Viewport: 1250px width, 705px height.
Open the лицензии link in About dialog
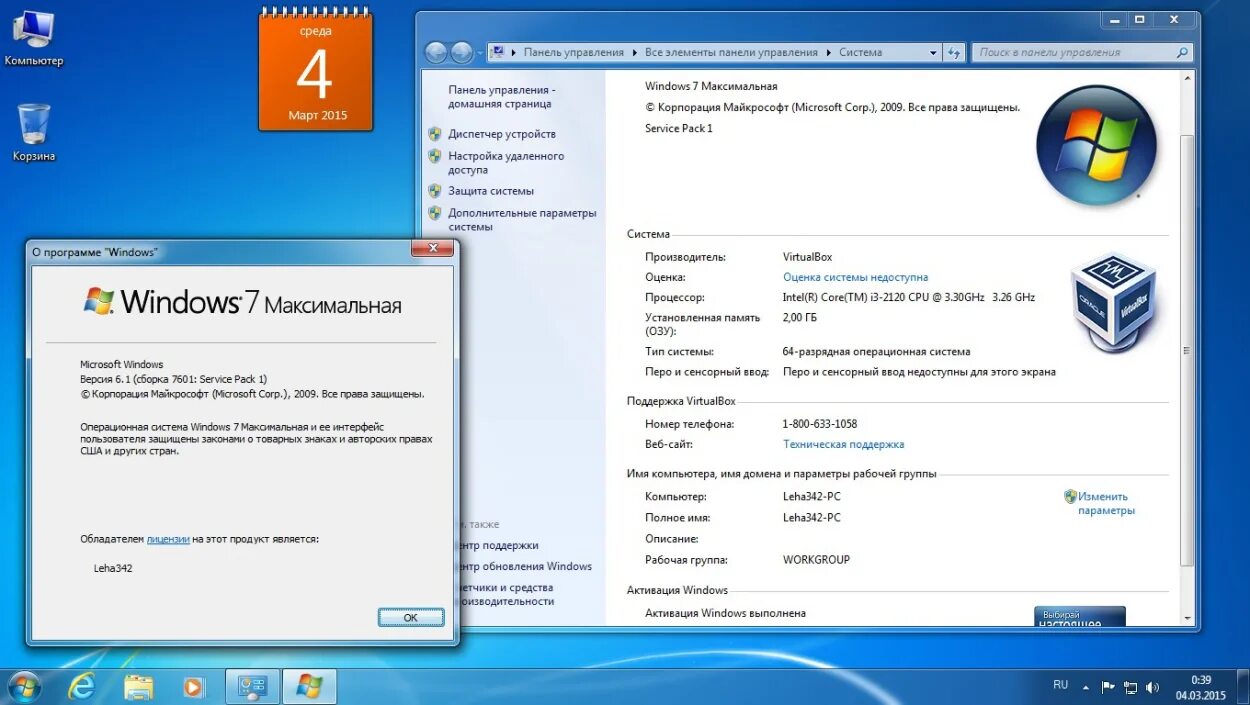tap(168, 539)
